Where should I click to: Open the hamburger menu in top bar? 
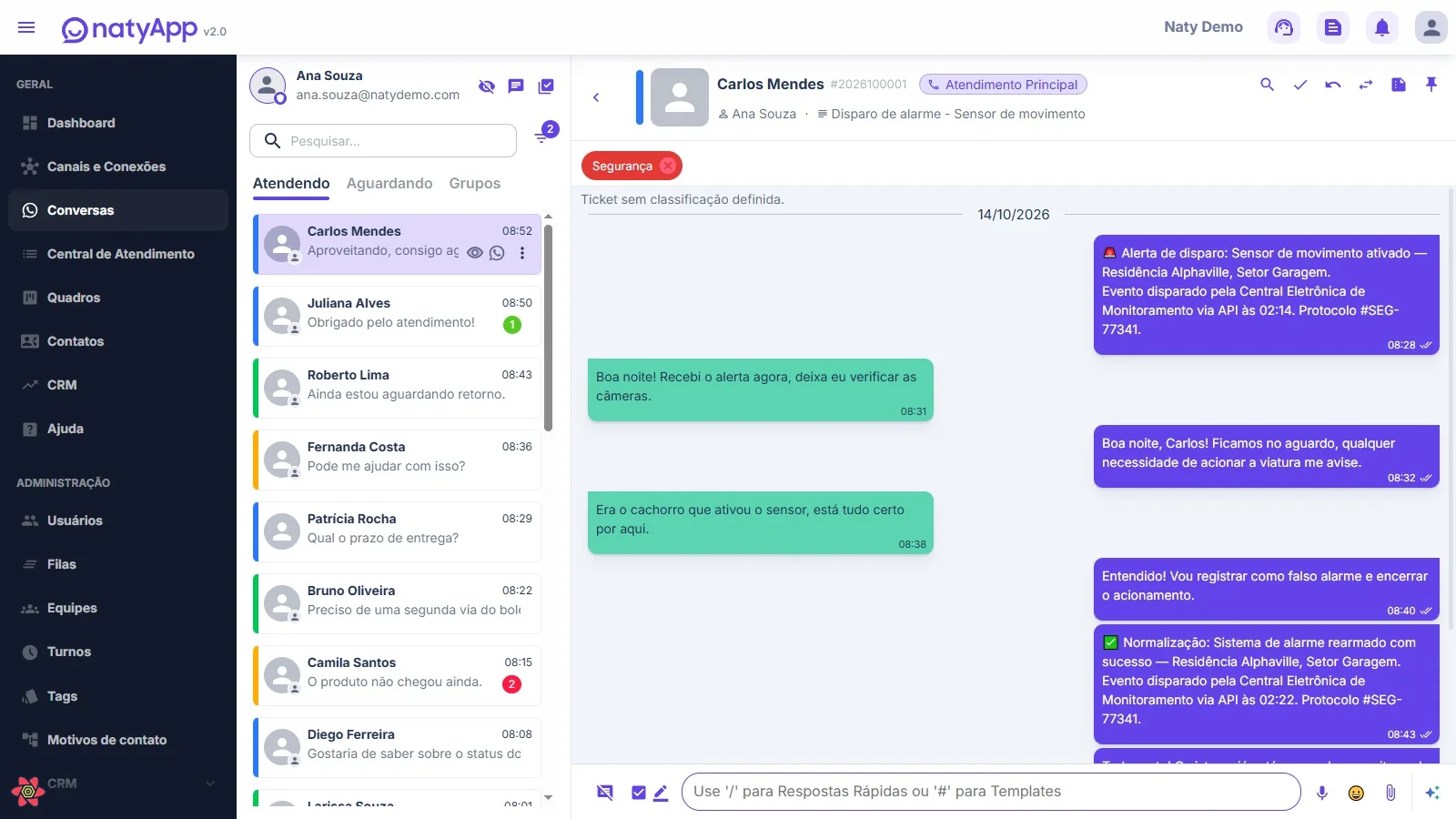26,27
